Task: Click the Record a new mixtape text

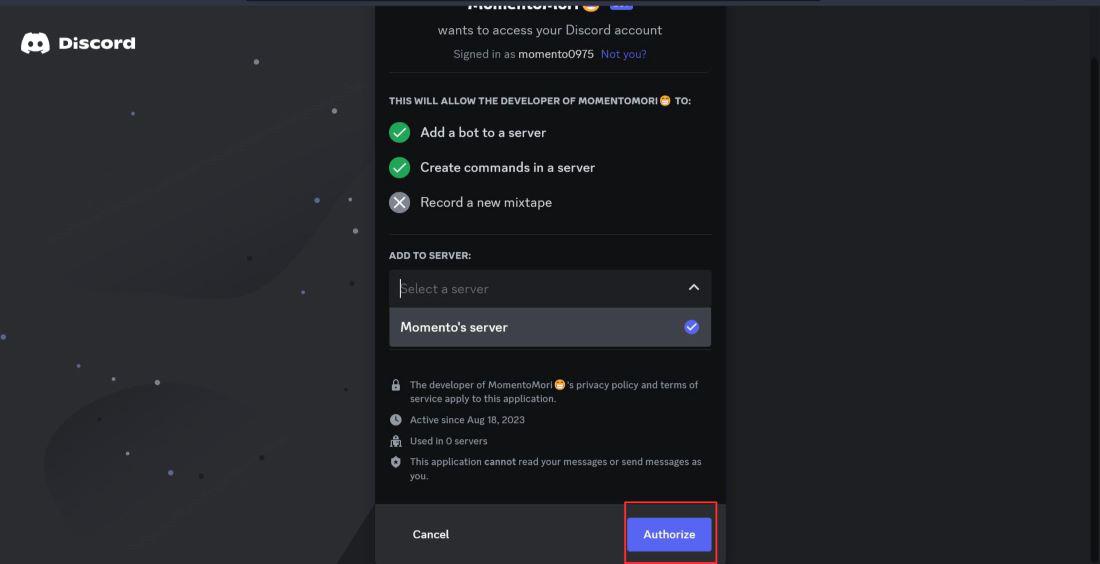Action: [486, 202]
